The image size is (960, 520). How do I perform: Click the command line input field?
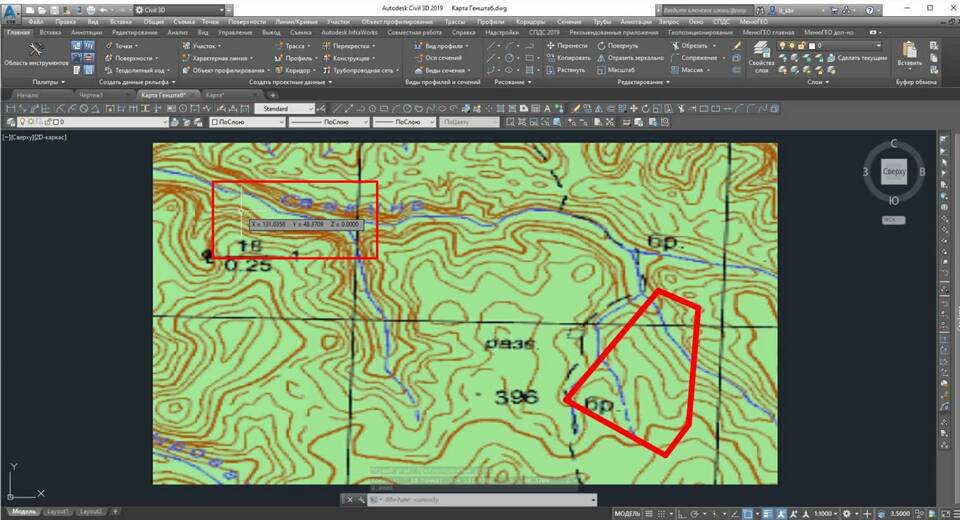tap(470, 499)
